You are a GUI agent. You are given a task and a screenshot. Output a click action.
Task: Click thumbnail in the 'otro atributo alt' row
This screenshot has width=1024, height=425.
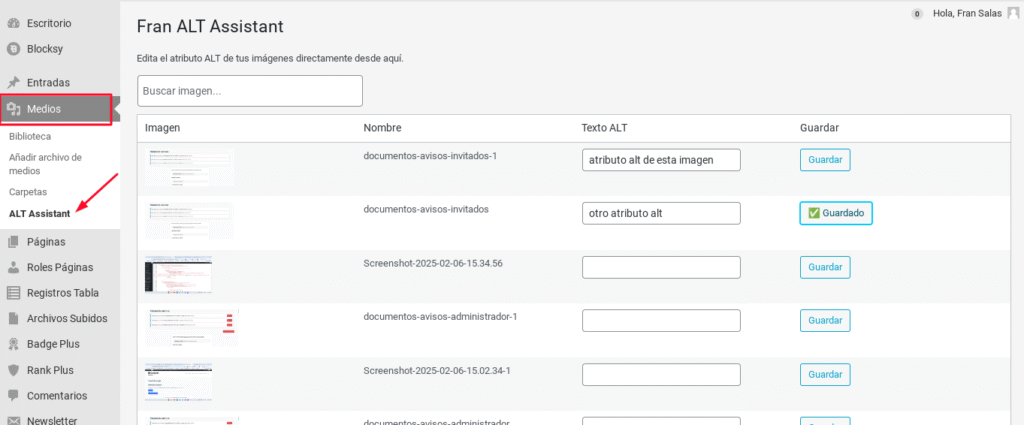click(x=189, y=221)
